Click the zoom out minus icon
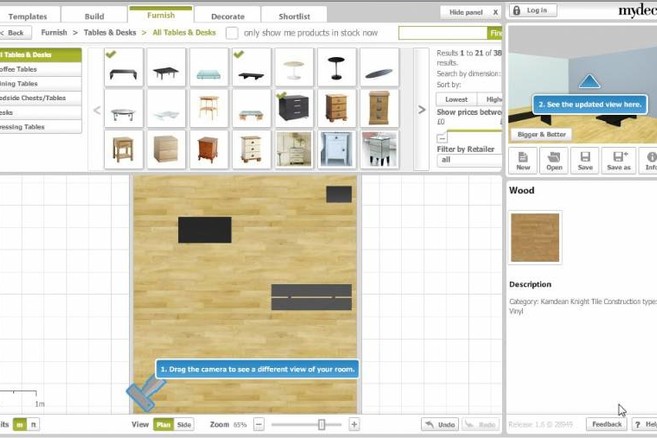Screen dimensions: 657x438 click(259, 425)
